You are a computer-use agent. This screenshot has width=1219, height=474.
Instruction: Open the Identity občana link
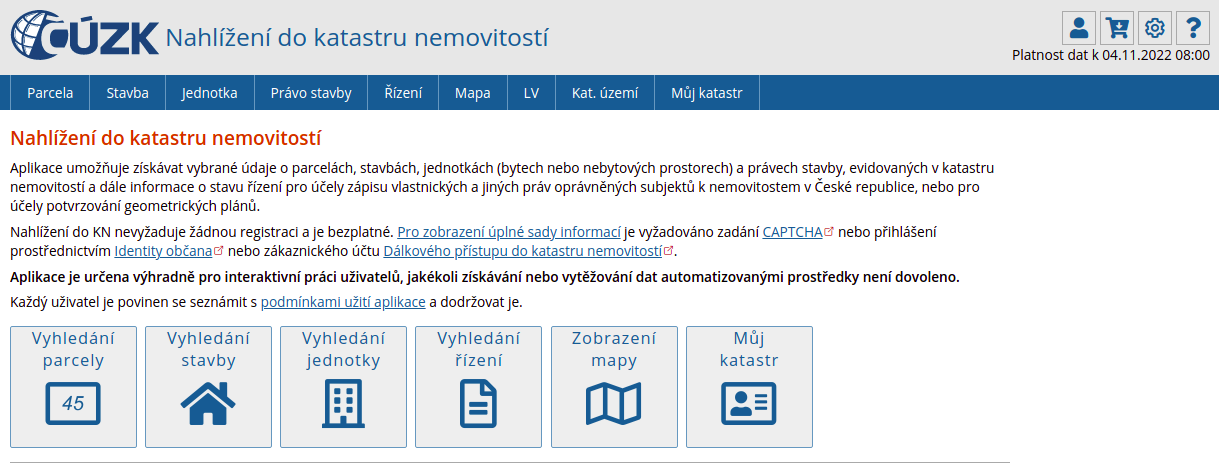click(163, 251)
